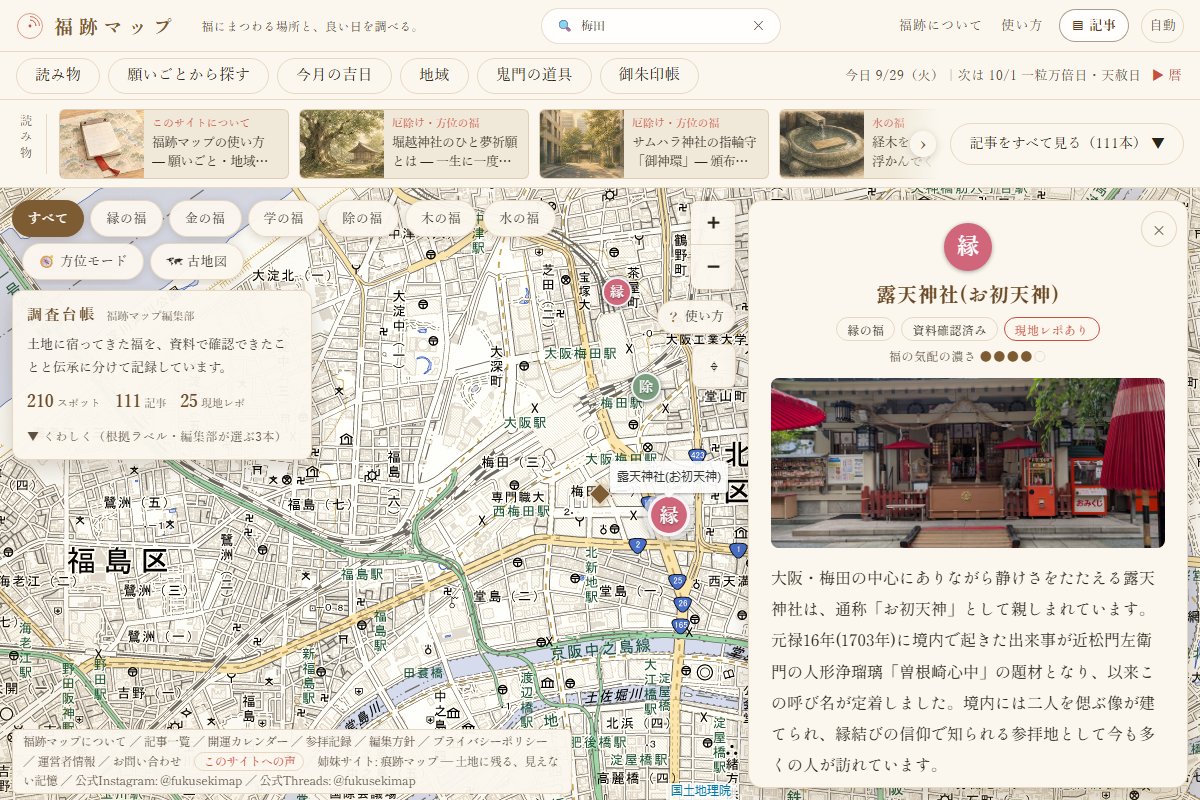Open プライバシーポリシー footer link
Screen dimensions: 1200x800
491,741
